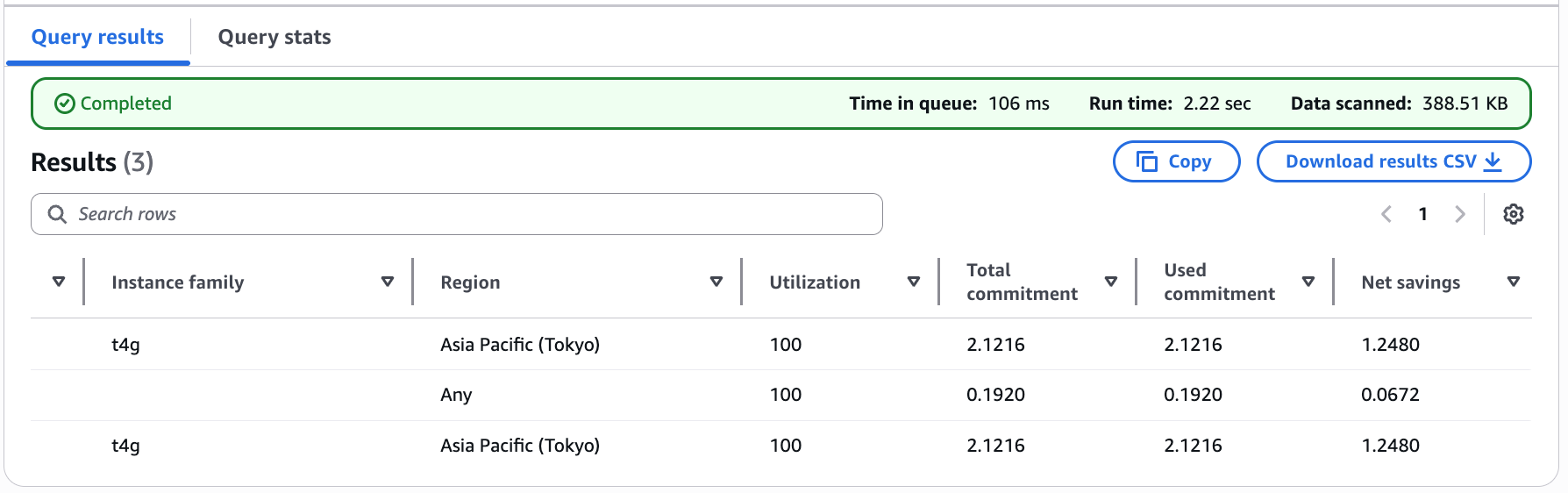
Task: Select page number 1
Action: pos(1423,214)
